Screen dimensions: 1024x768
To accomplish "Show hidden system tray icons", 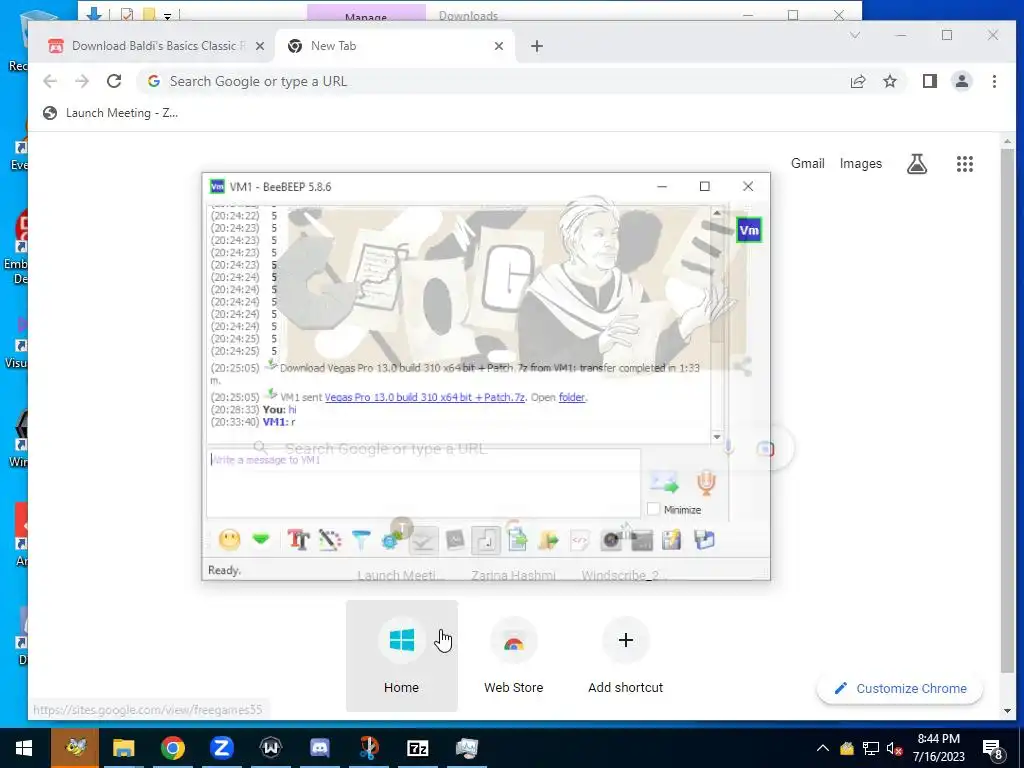I will click(x=822, y=748).
